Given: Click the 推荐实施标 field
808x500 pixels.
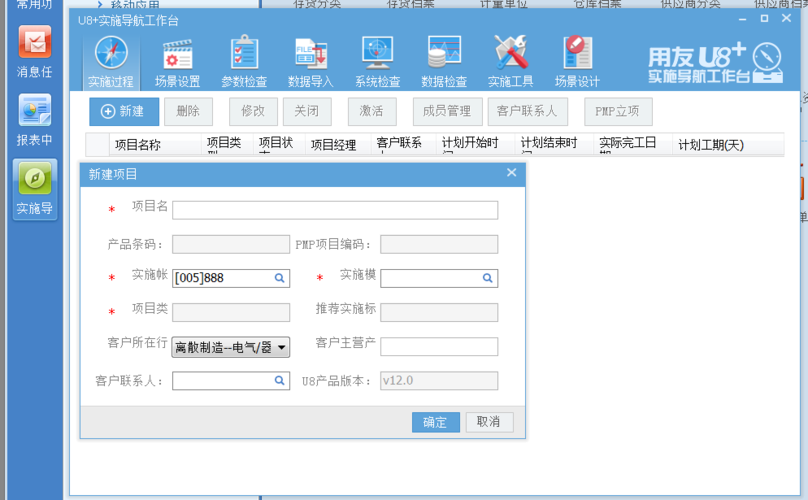Looking at the screenshot, I should 439,312.
